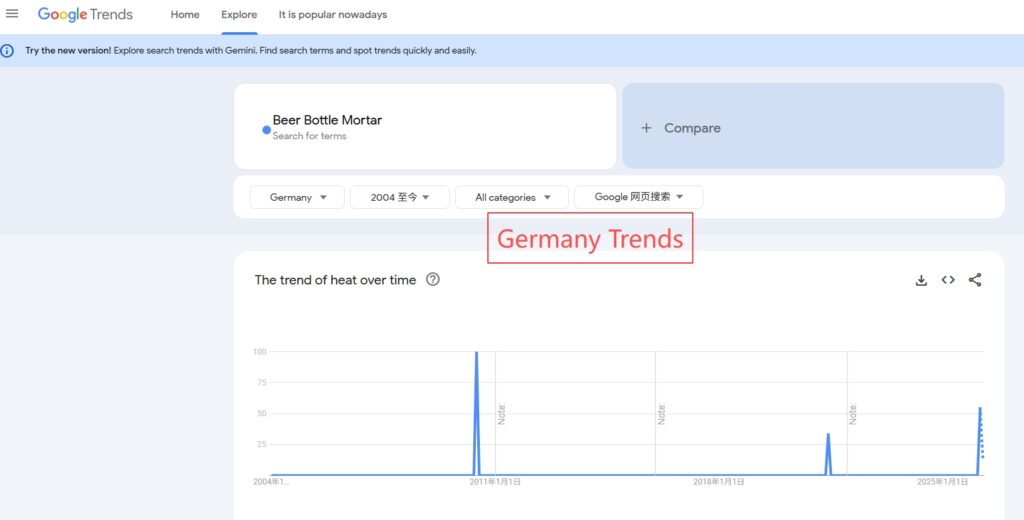The height and width of the screenshot is (520, 1024).
Task: Click the info icon in the blue banner
Action: point(8,51)
